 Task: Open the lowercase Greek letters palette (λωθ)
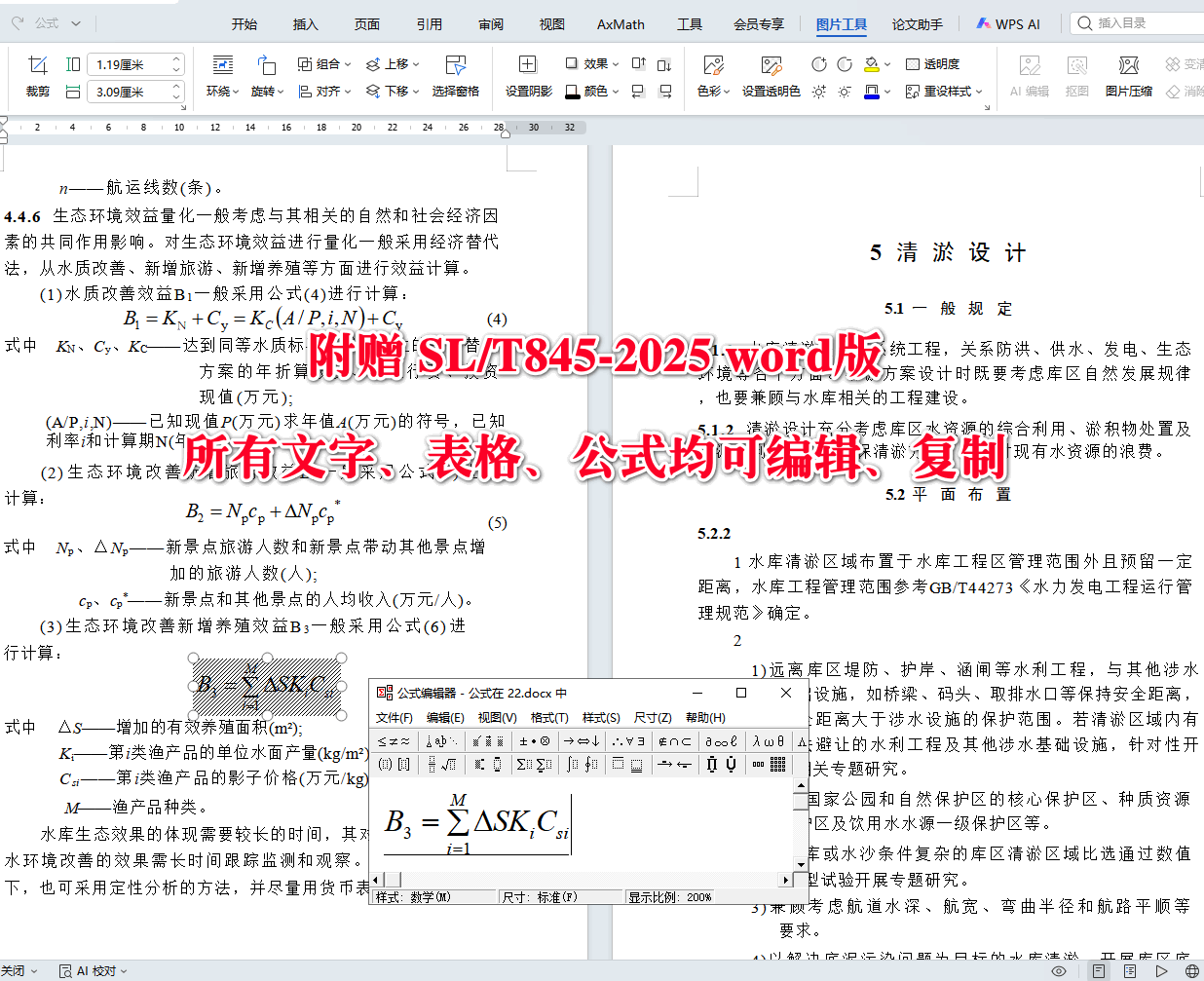768,741
